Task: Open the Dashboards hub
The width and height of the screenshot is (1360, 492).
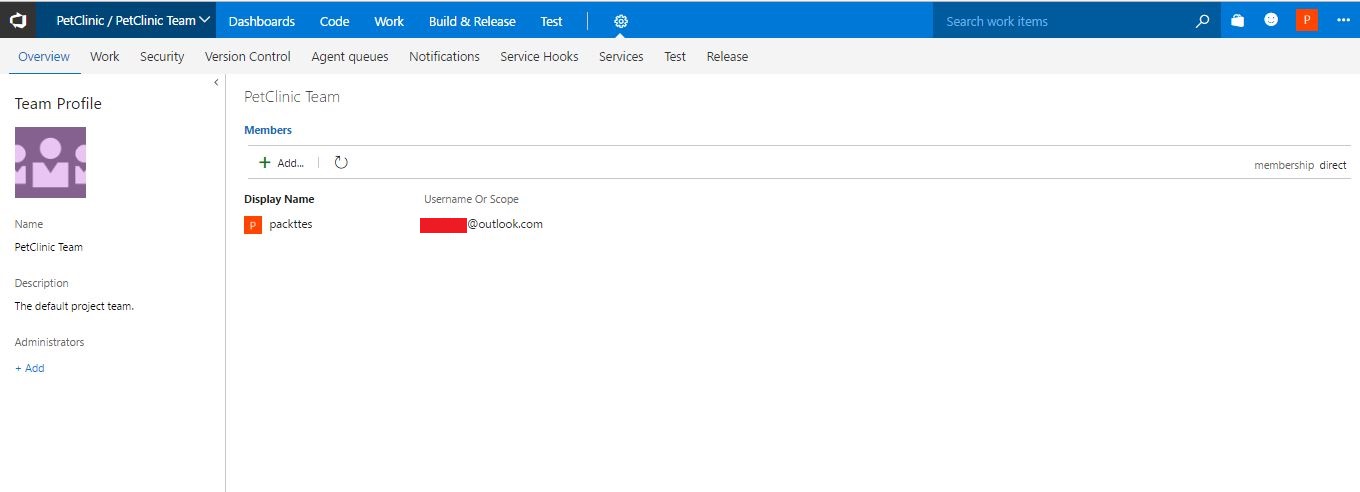Action: (262, 21)
